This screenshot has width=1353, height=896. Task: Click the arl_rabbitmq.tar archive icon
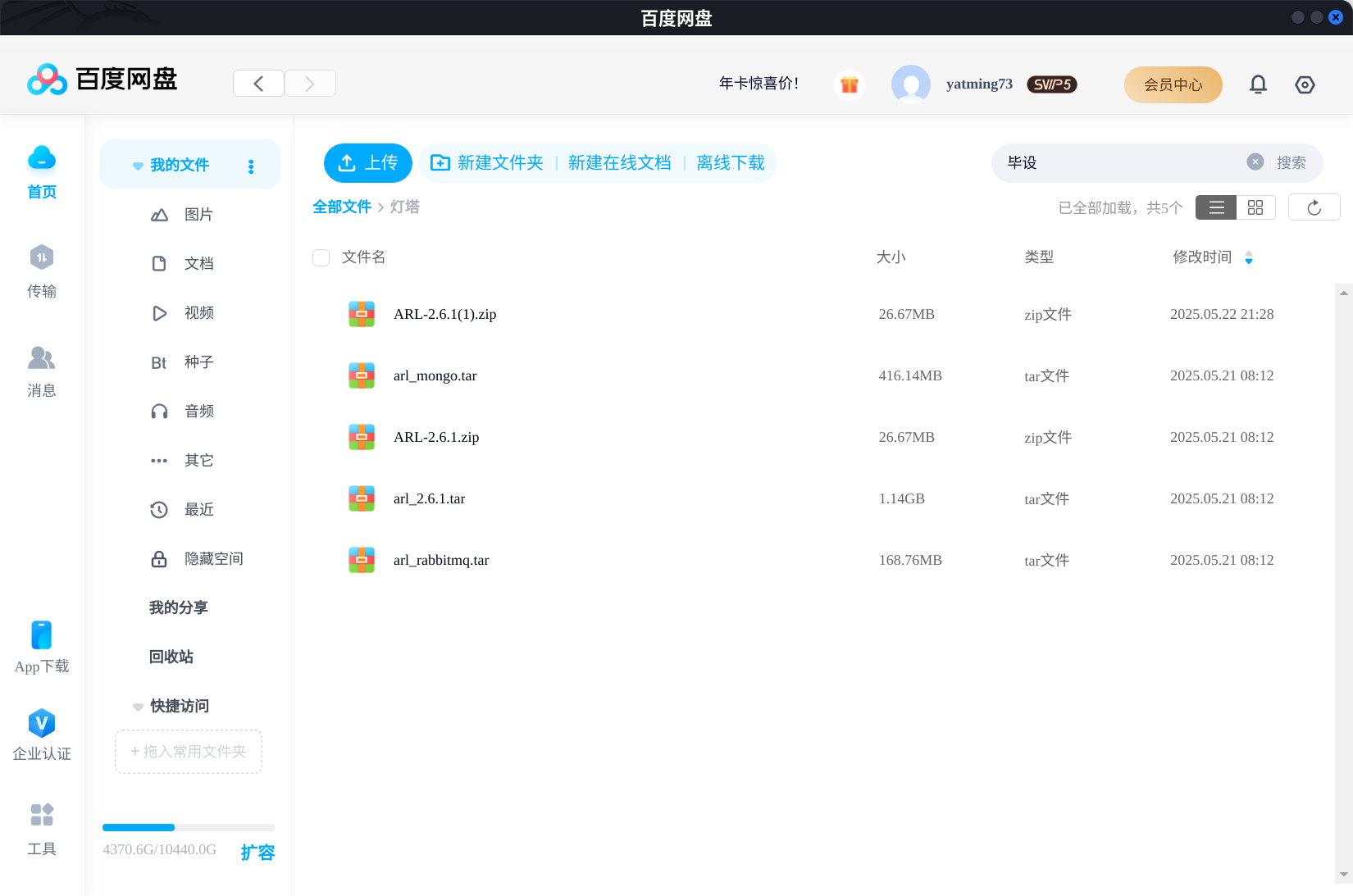click(x=362, y=560)
